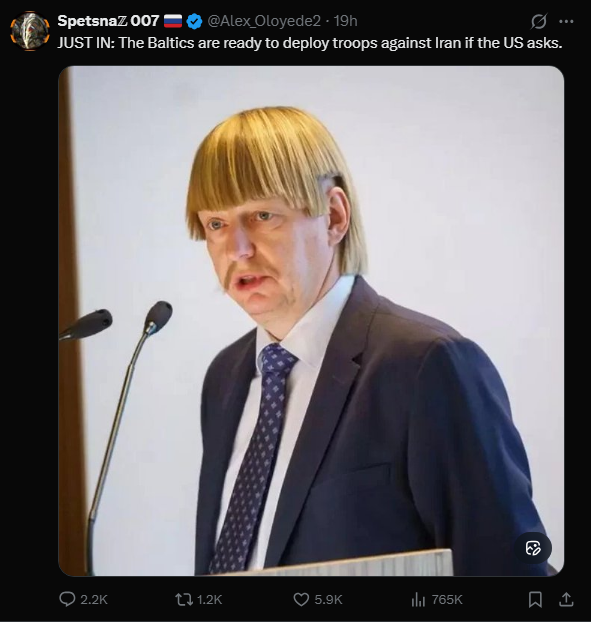View post analytics bar chart icon
This screenshot has width=591, height=622.
[x=418, y=599]
